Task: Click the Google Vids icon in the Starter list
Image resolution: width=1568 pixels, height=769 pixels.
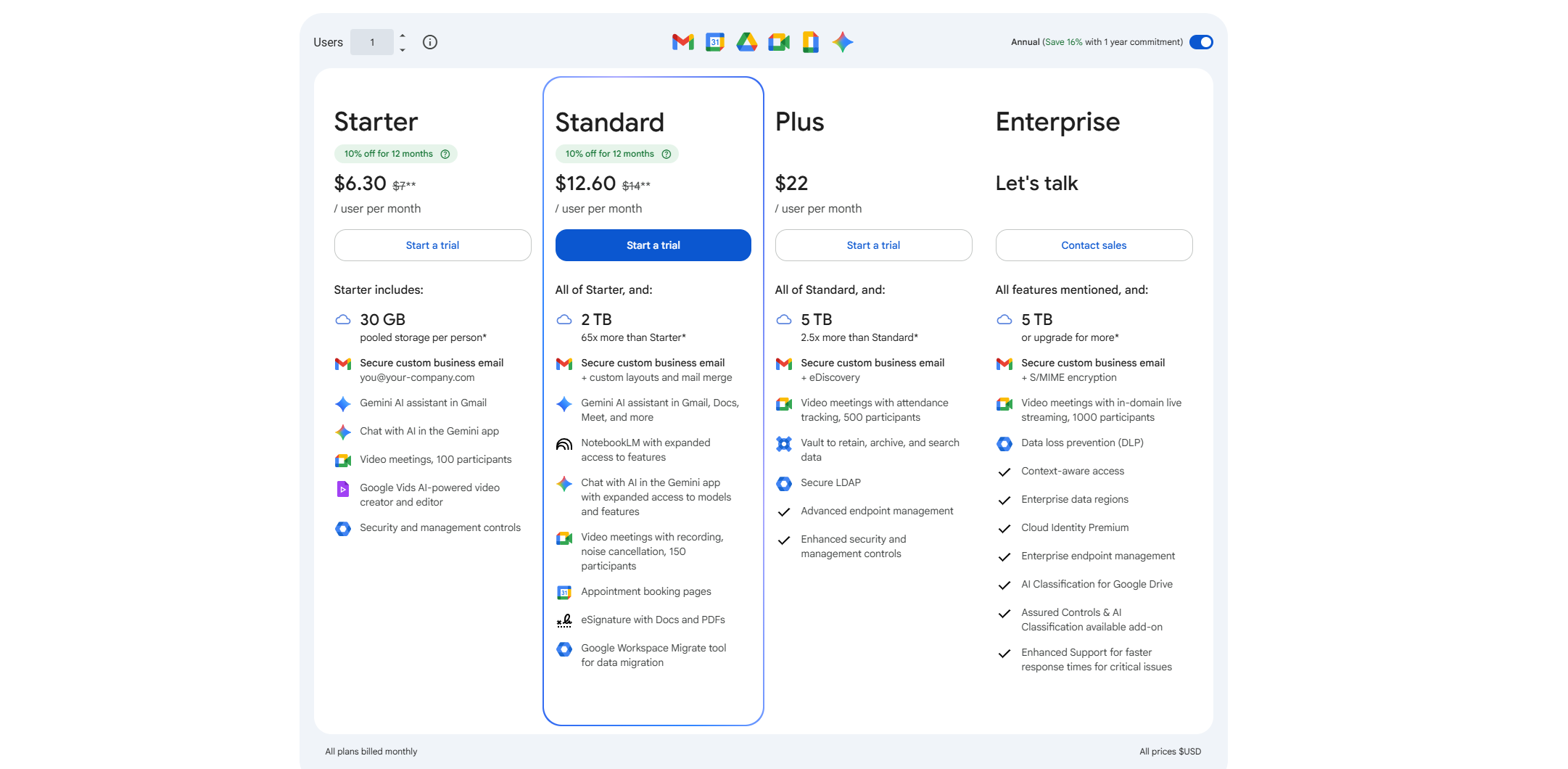Action: tap(343, 489)
